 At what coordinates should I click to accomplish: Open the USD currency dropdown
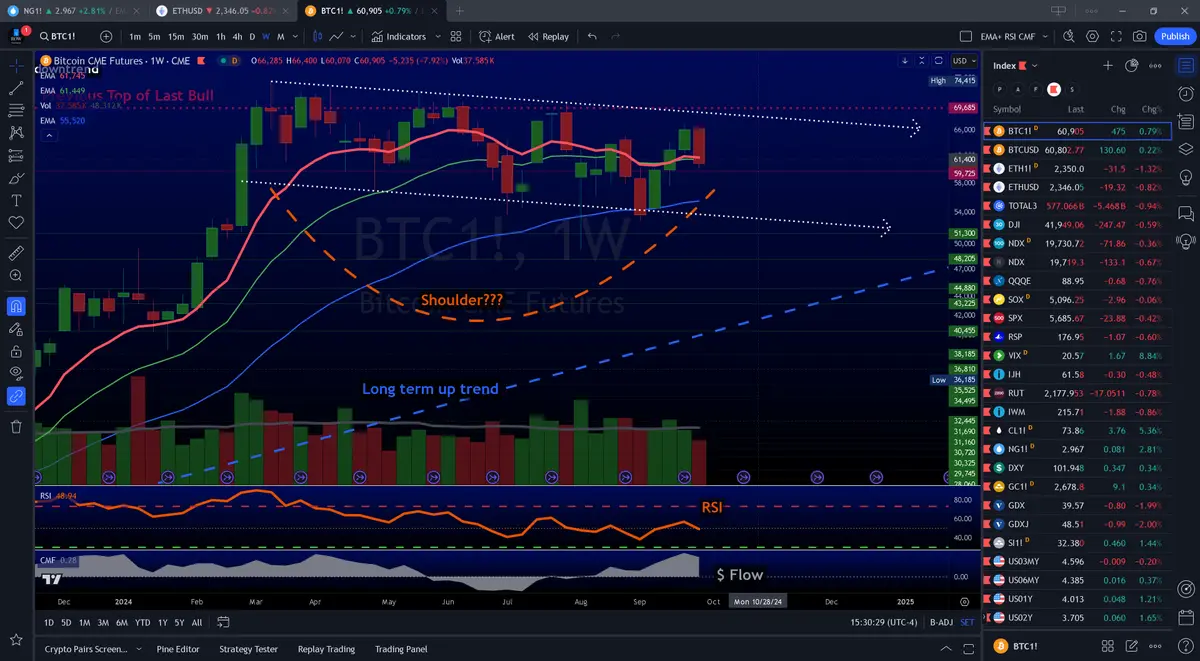[964, 61]
